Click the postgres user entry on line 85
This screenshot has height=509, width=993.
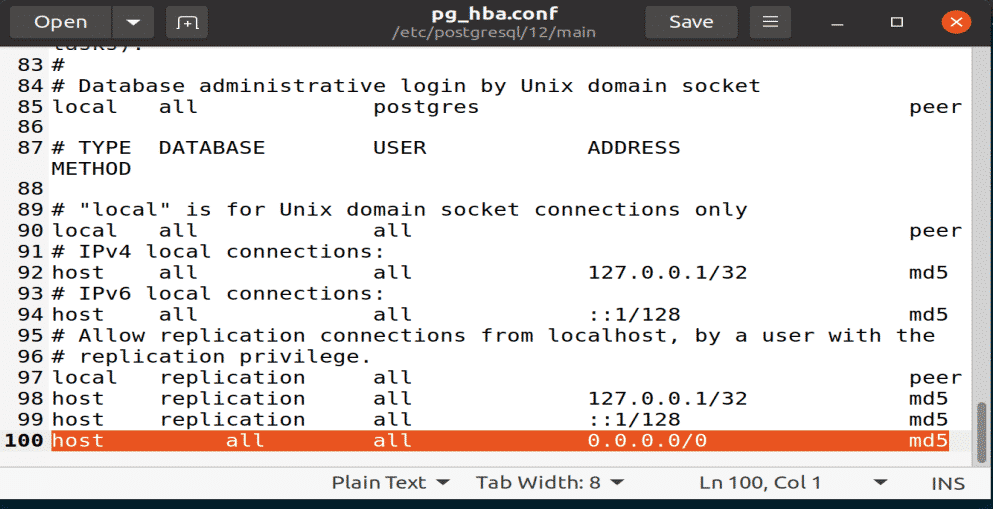[426, 107]
